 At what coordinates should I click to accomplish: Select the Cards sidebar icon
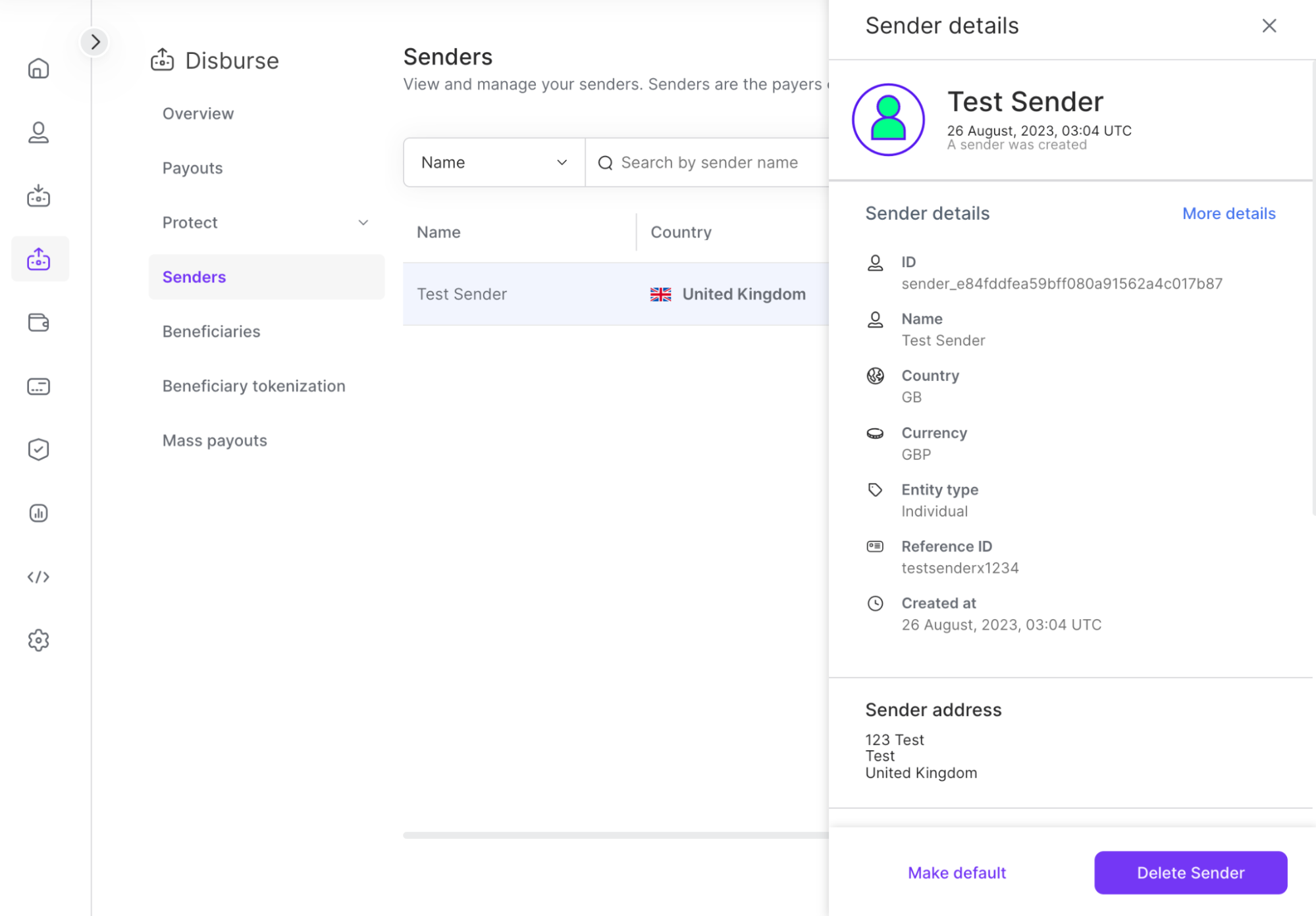[39, 386]
